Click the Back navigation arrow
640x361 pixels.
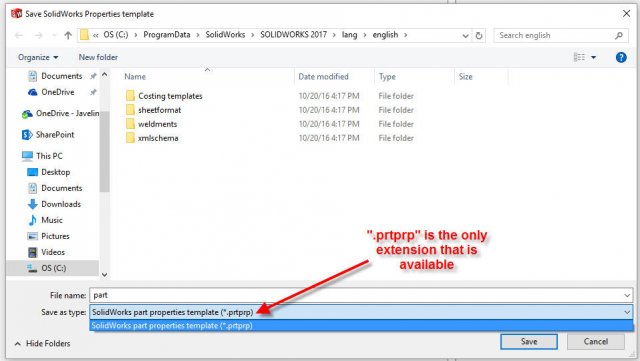point(19,36)
